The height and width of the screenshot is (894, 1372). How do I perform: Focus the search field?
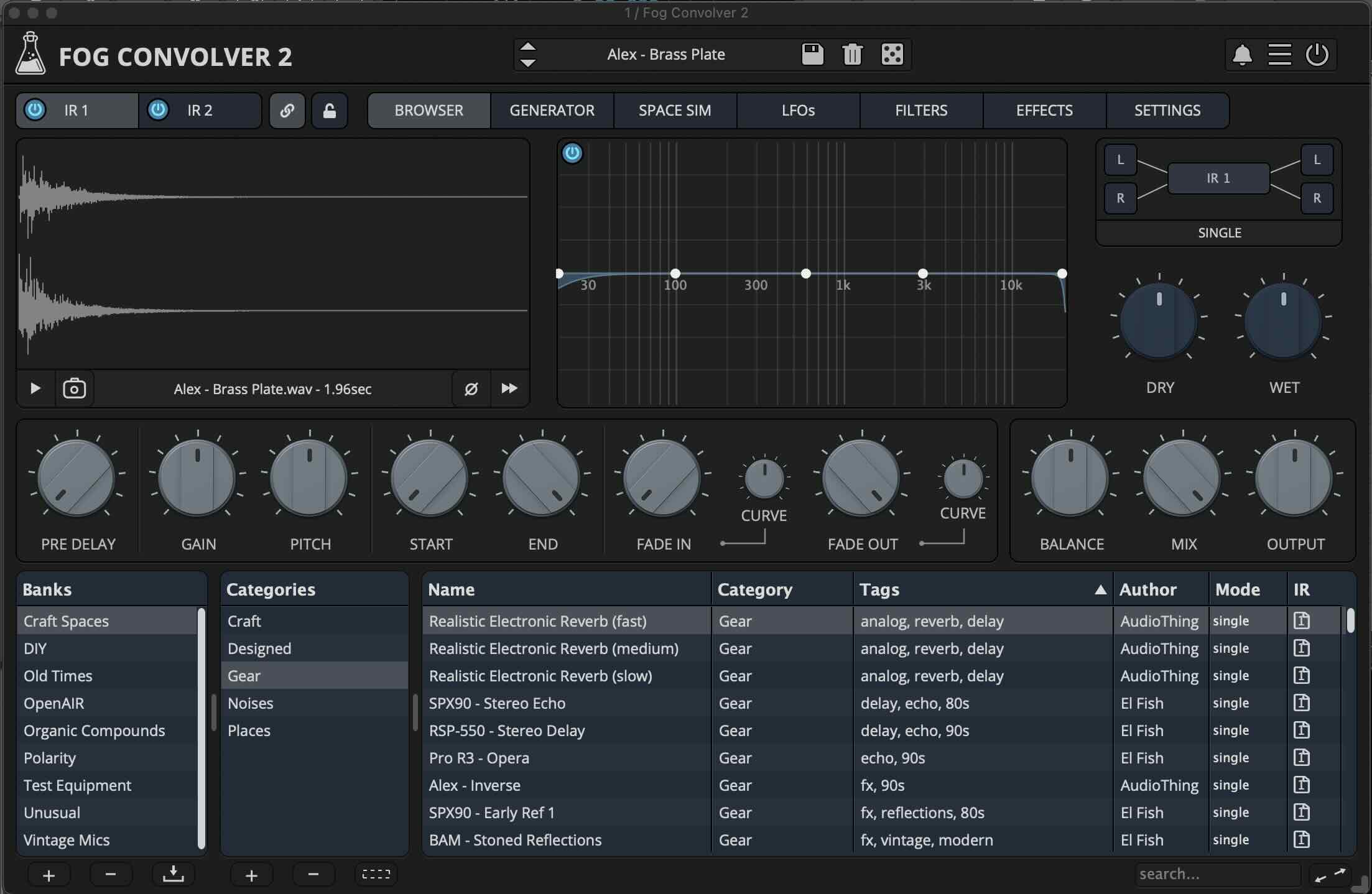[x=1217, y=875]
